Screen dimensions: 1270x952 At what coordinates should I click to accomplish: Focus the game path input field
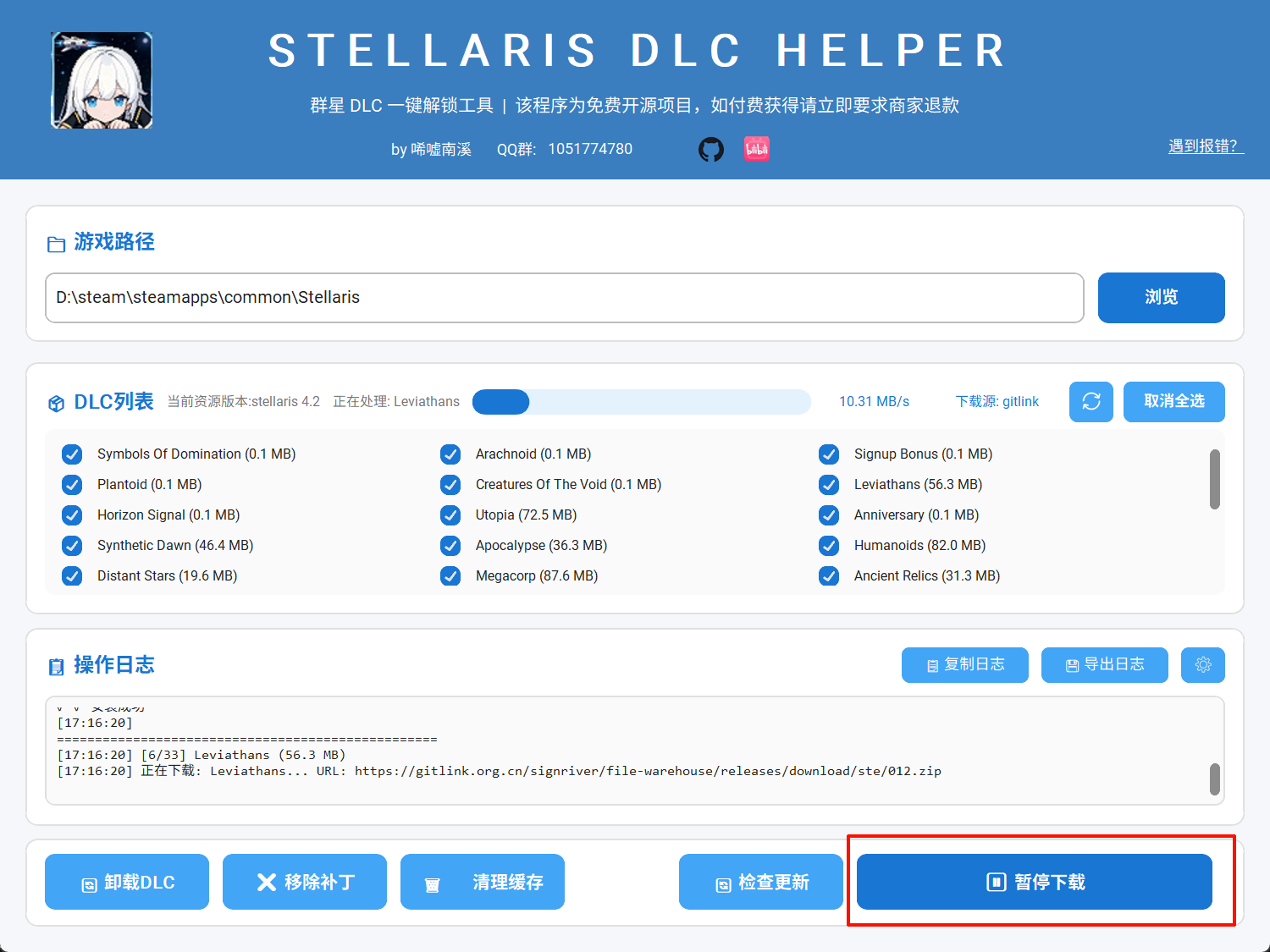565,298
